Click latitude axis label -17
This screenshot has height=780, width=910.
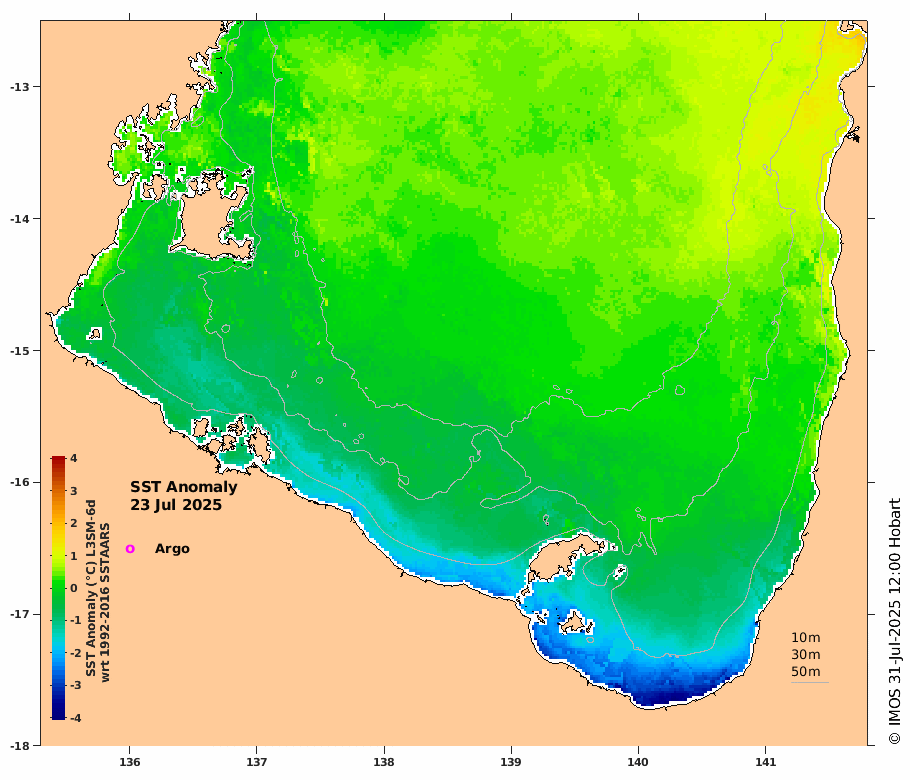pos(20,614)
